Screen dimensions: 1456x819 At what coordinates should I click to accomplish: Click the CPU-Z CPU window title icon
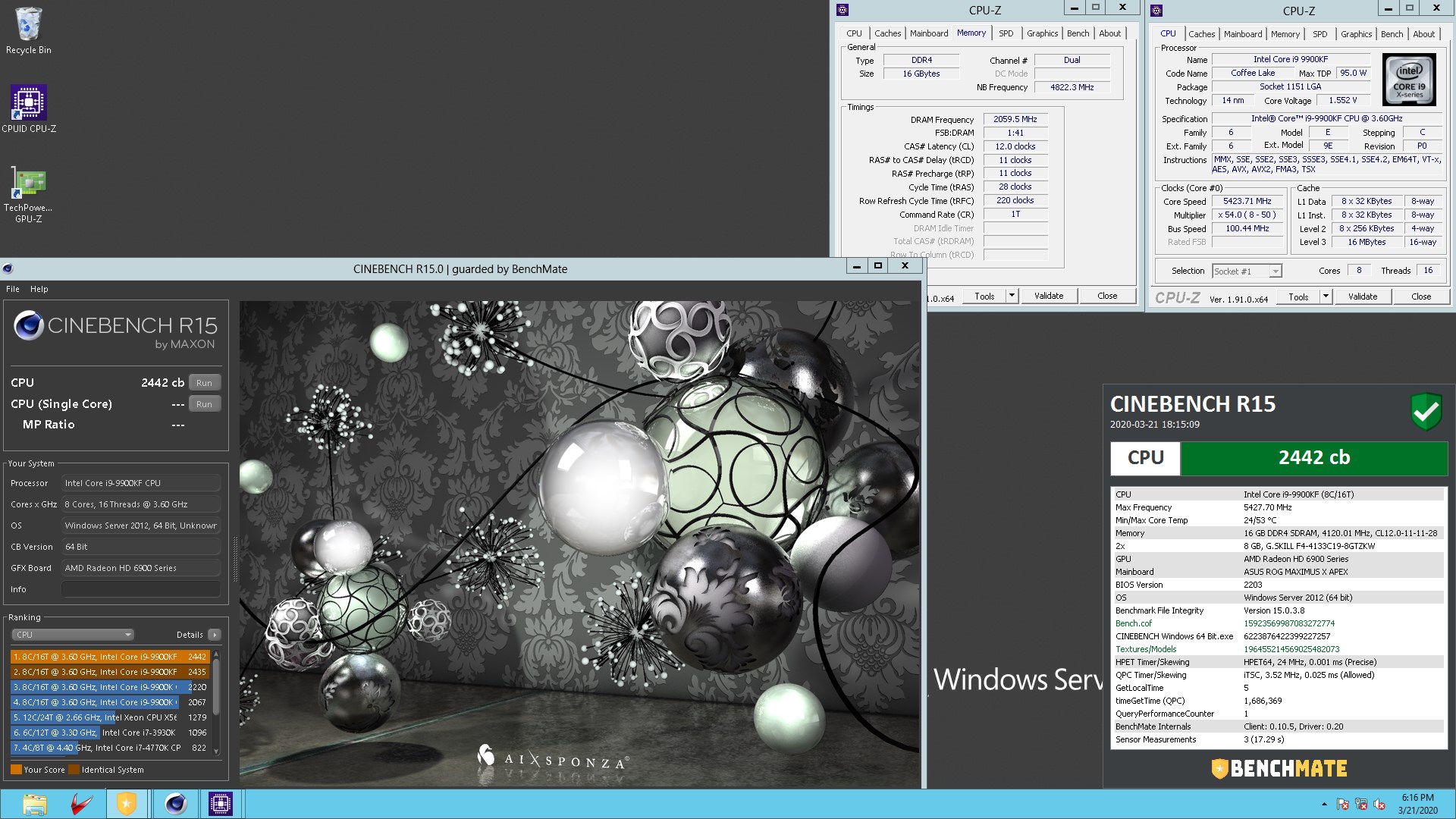(1156, 11)
